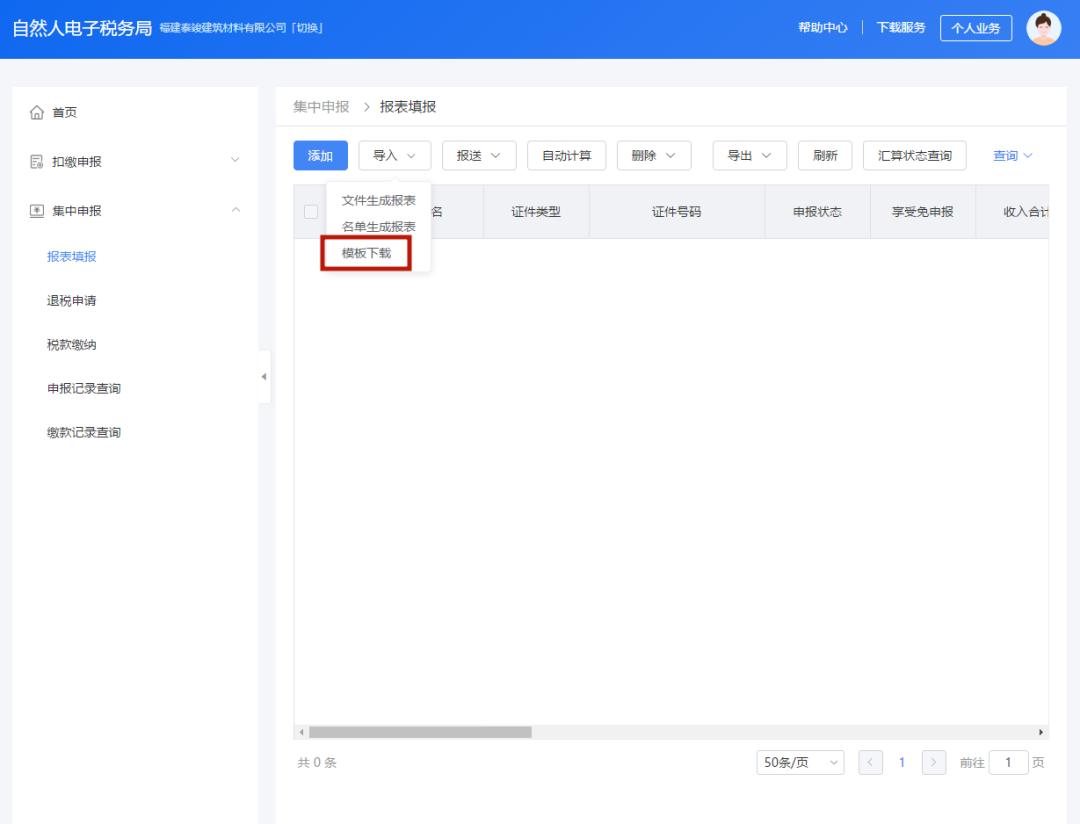Open the 删除 dropdown
The height and width of the screenshot is (824, 1080).
tap(654, 155)
